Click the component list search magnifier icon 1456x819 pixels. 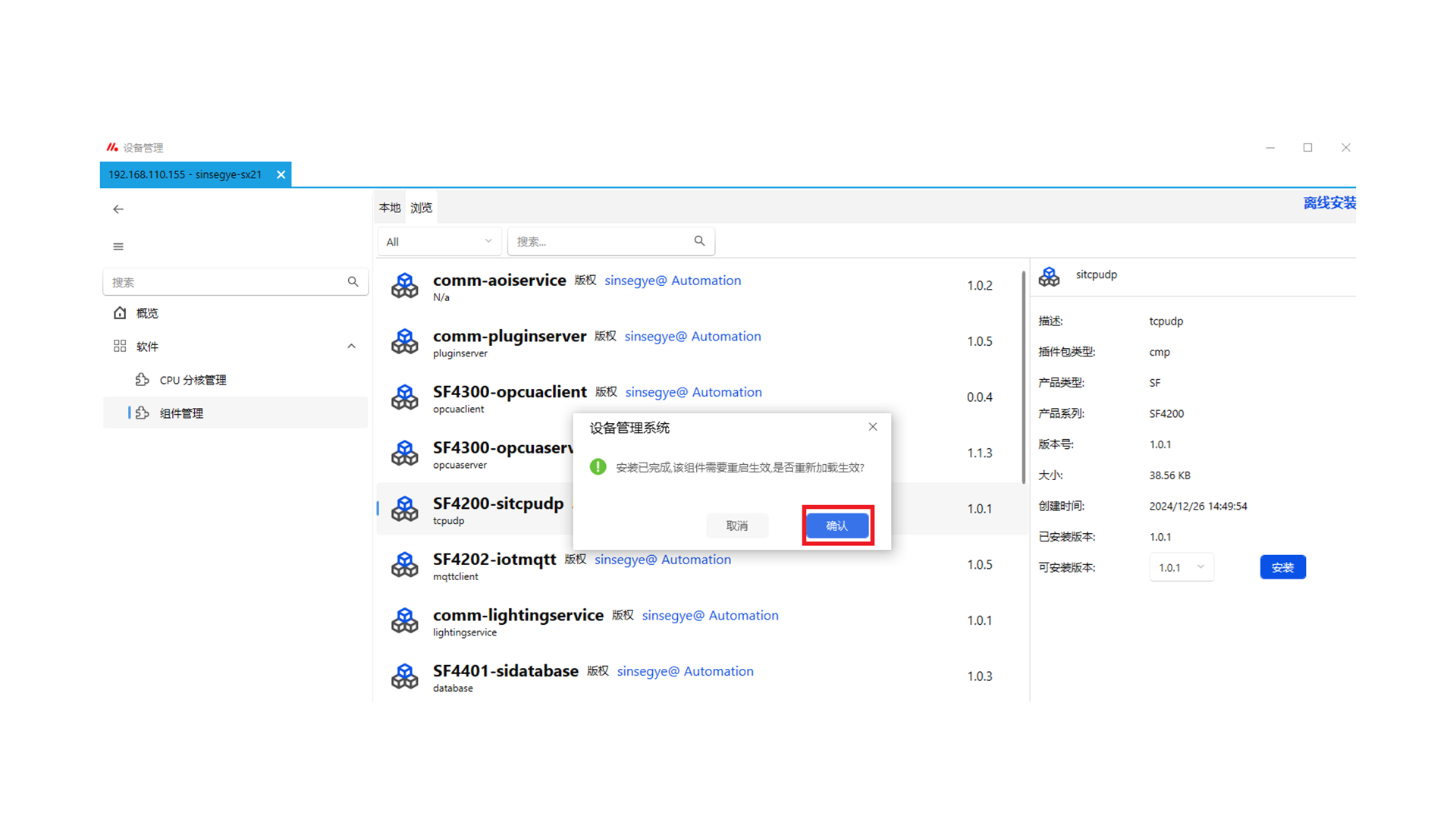[699, 241]
